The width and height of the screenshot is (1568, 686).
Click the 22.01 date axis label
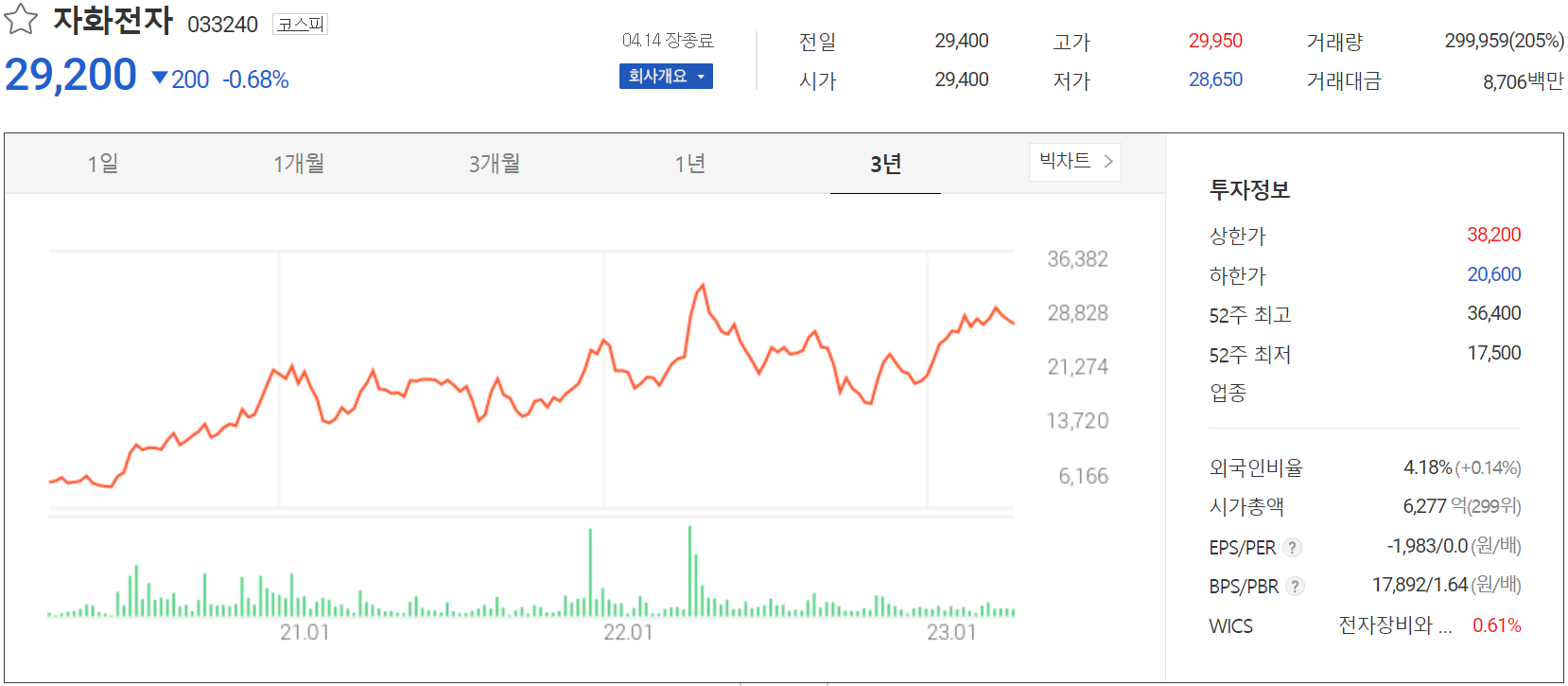tap(628, 632)
